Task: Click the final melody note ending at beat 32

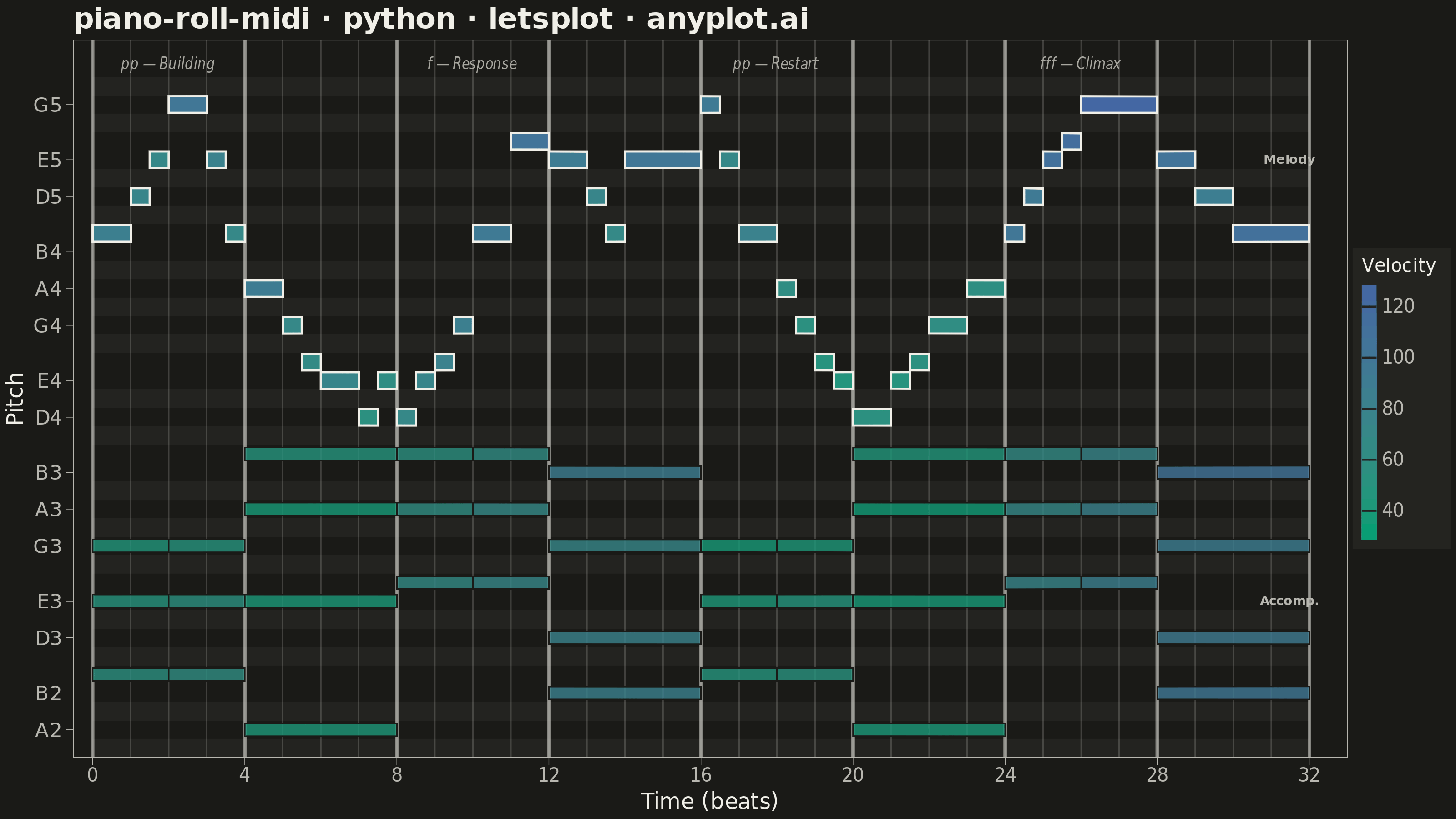Action: click(x=1271, y=233)
